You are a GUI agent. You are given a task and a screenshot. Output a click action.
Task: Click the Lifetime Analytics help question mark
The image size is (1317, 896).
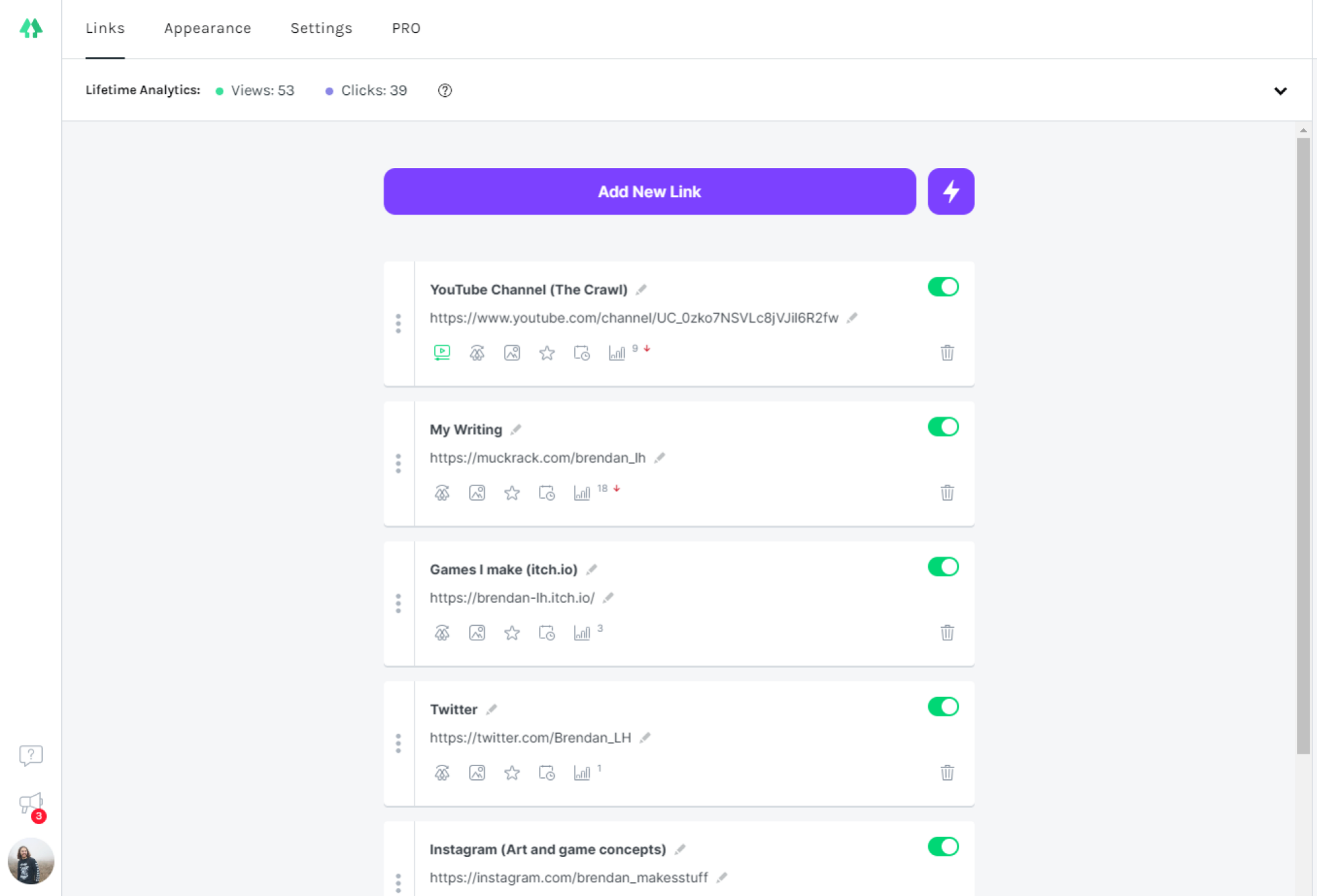tap(445, 90)
